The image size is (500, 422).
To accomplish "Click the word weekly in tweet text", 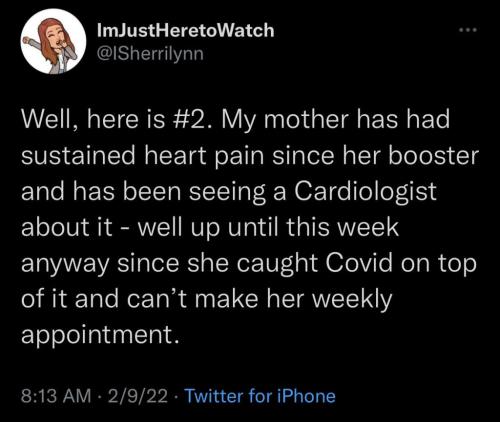I will click(353, 300).
